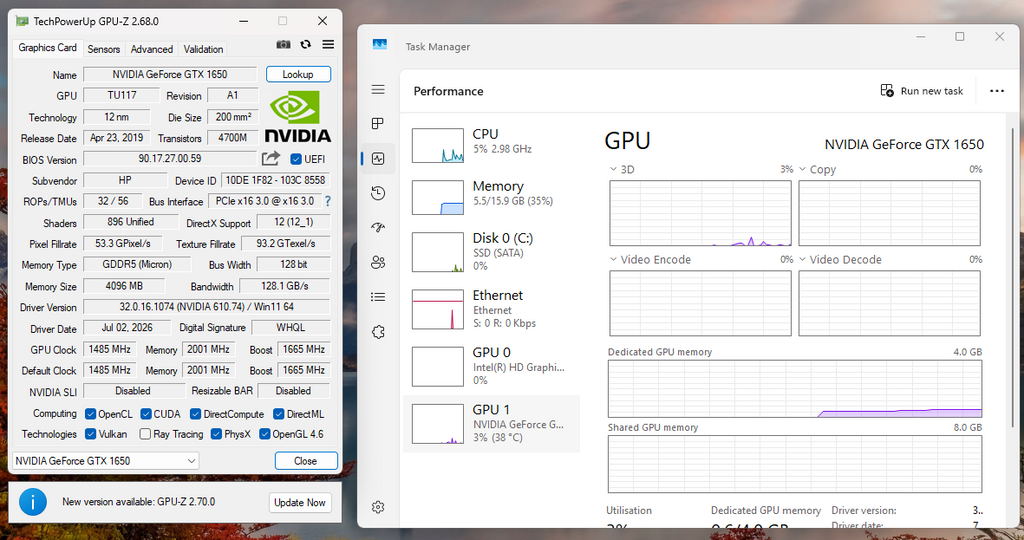Take a GPU-Z screenshot with the camera icon
Screen dimensions: 1024x540
(283, 44)
